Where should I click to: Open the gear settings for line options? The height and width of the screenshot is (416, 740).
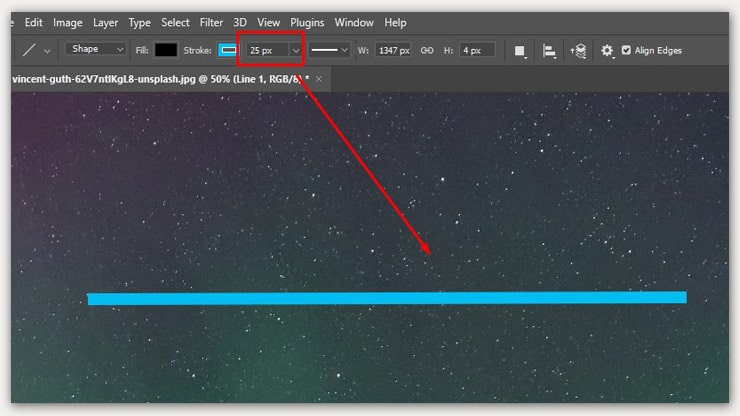[x=607, y=50]
